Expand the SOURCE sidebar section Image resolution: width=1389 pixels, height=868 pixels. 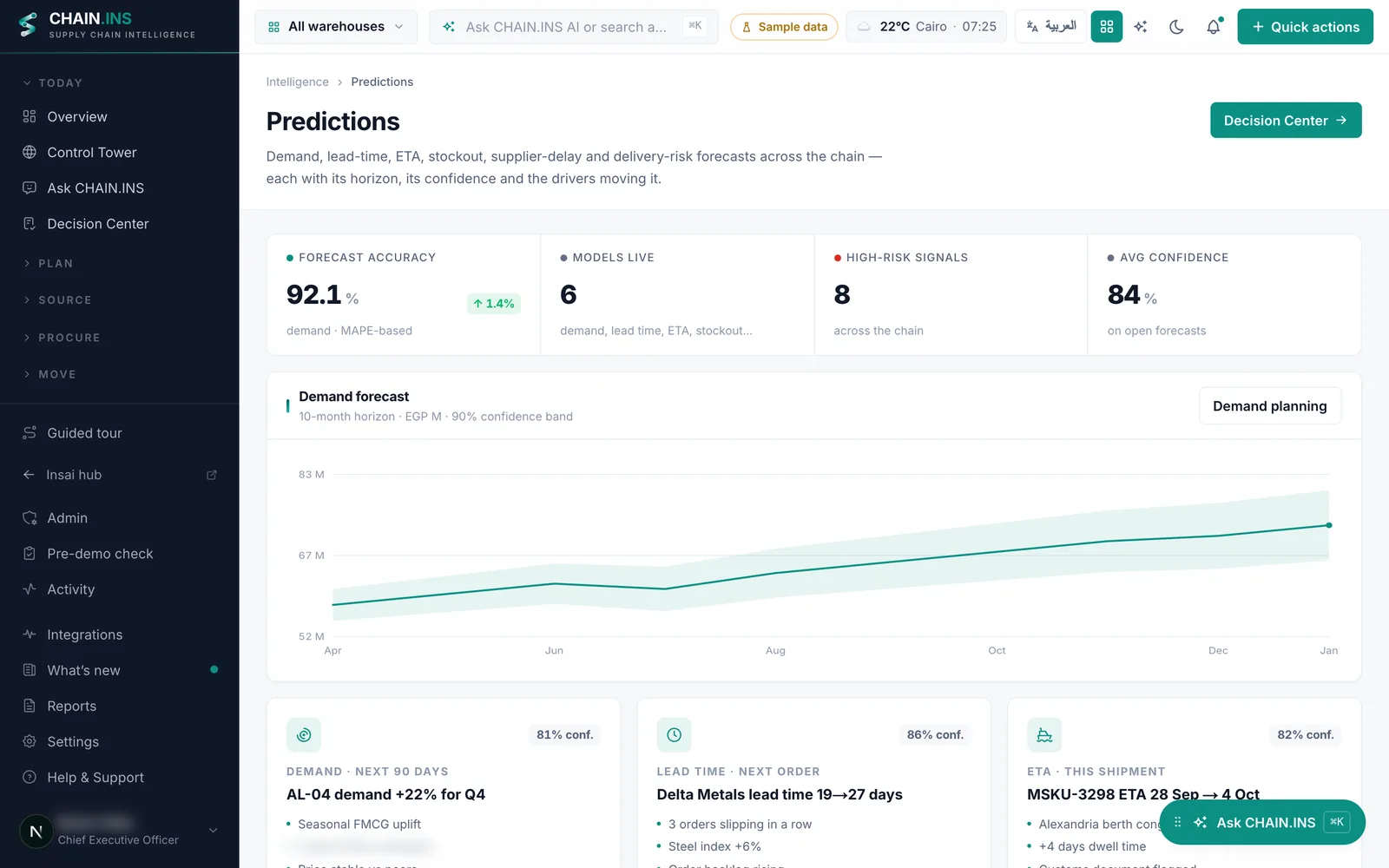click(57, 300)
